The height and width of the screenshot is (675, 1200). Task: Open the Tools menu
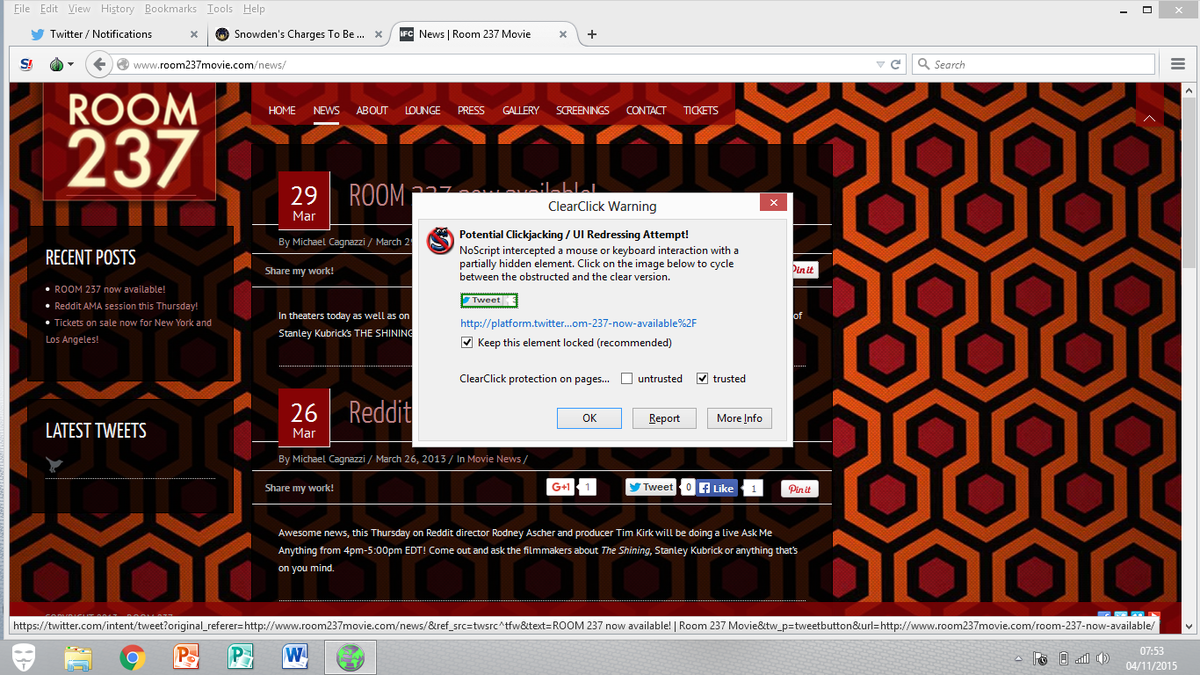220,8
